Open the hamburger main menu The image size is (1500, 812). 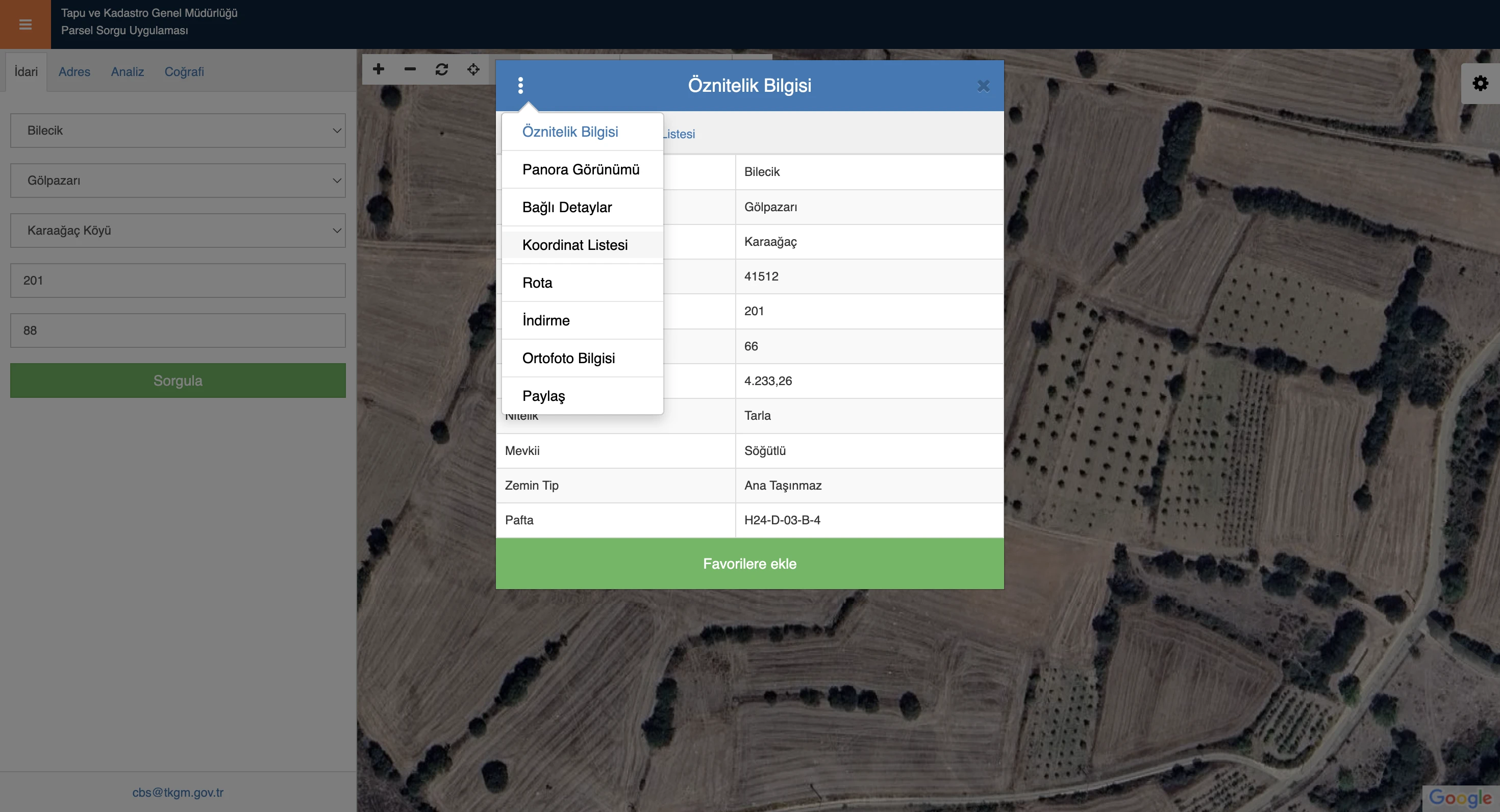pyautogui.click(x=25, y=24)
